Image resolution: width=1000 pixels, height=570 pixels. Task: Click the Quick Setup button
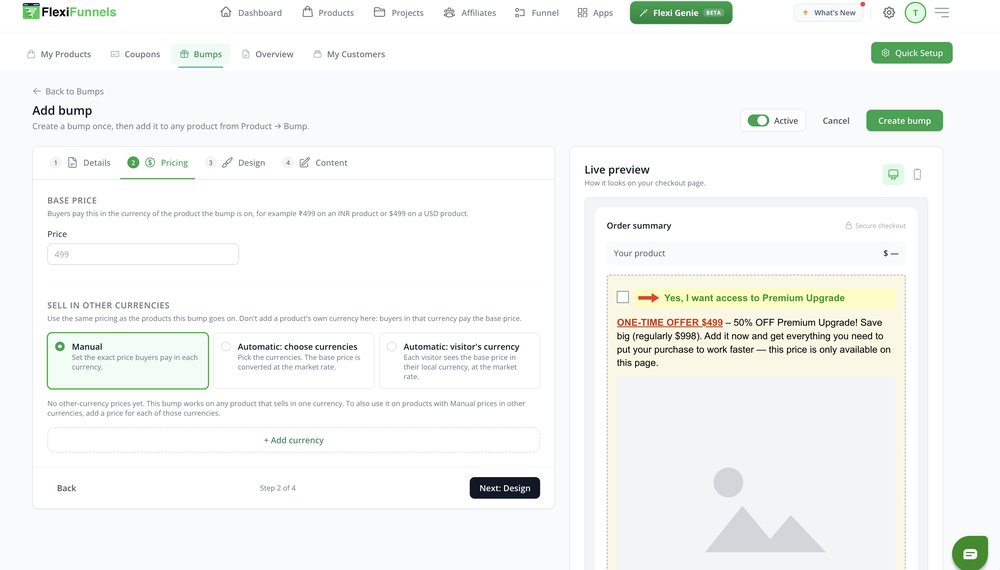click(x=911, y=53)
